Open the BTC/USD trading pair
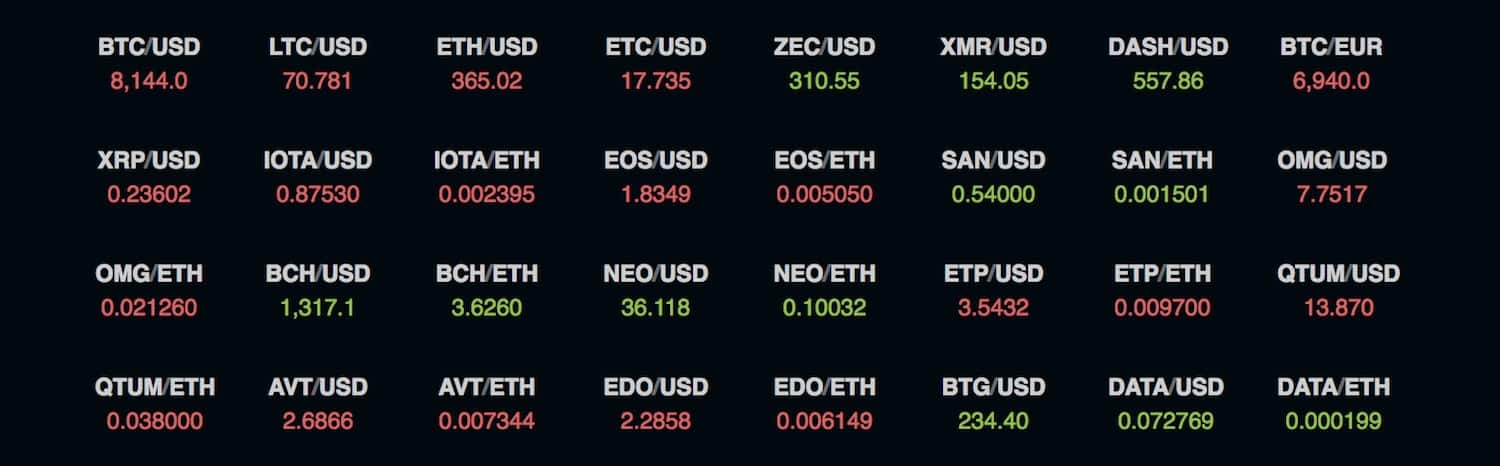This screenshot has height=466, width=1500. point(149,47)
